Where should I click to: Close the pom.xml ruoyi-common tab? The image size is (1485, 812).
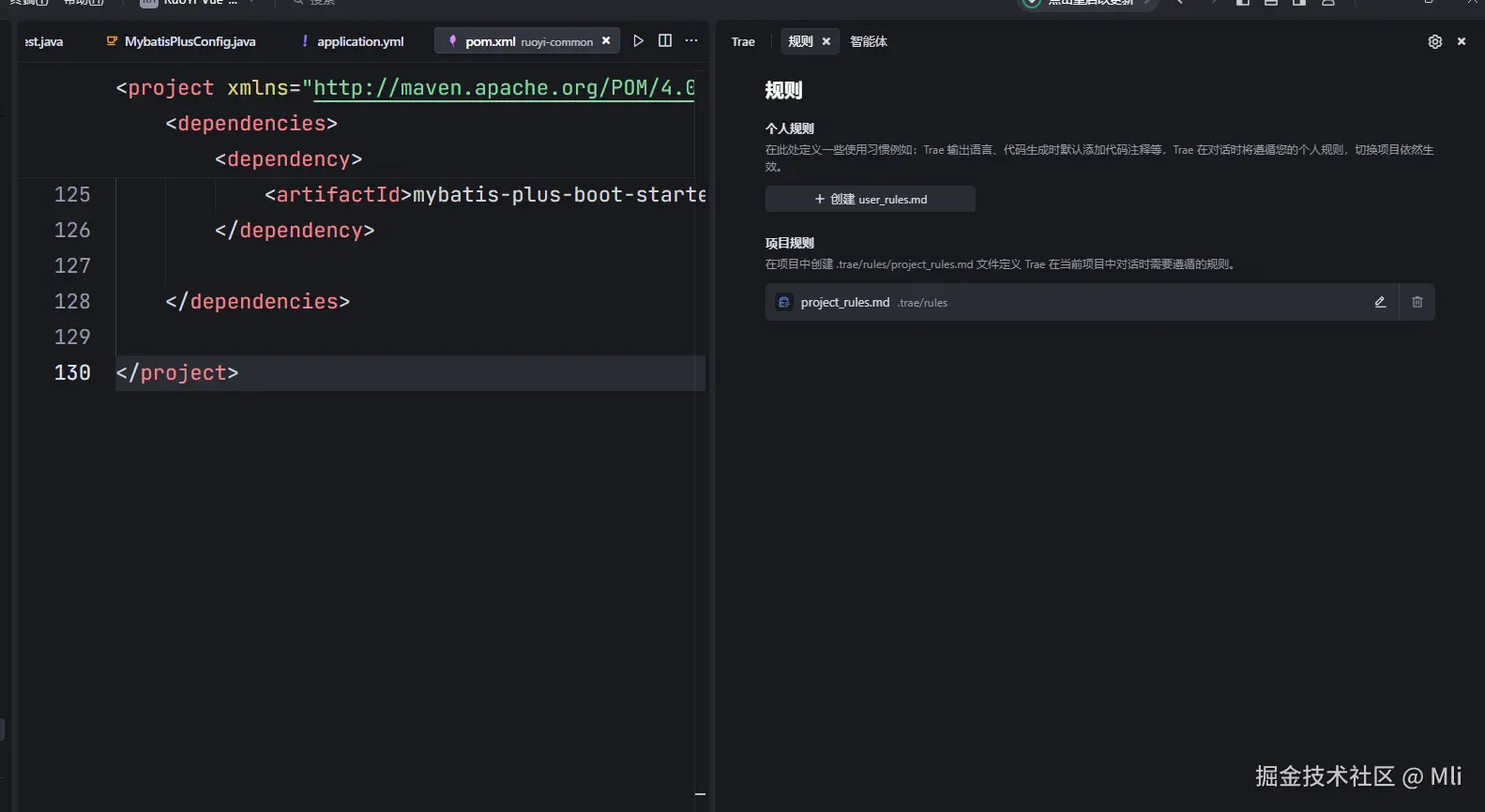pos(606,41)
